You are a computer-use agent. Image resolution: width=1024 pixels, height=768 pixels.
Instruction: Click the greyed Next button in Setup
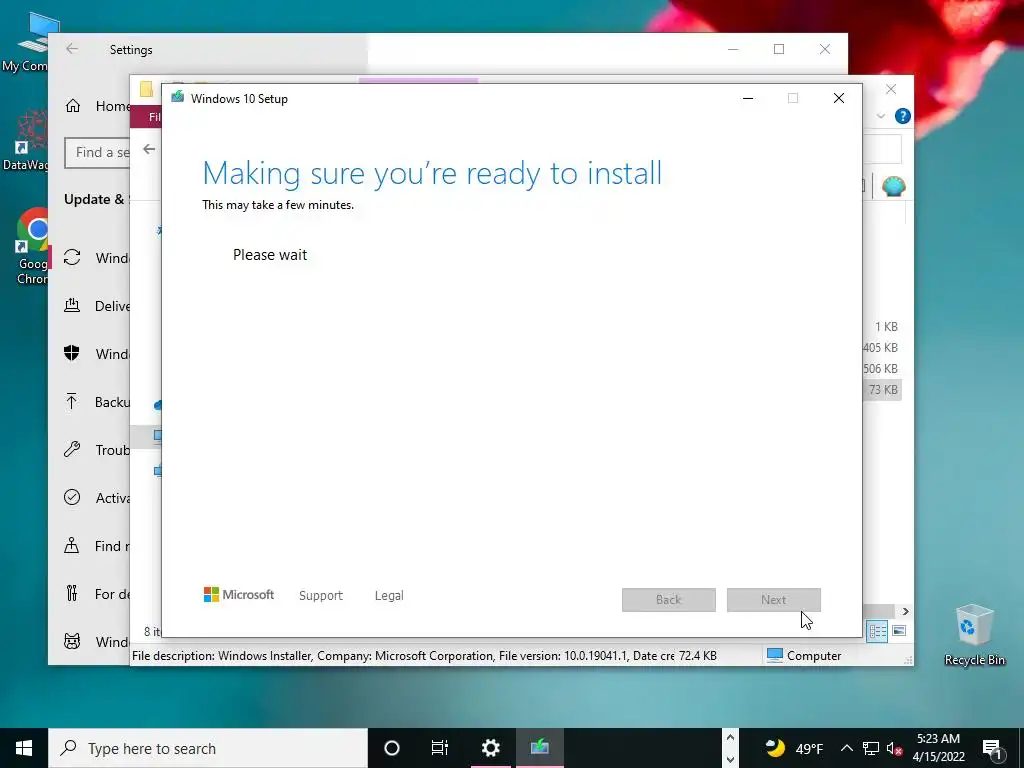coord(774,600)
